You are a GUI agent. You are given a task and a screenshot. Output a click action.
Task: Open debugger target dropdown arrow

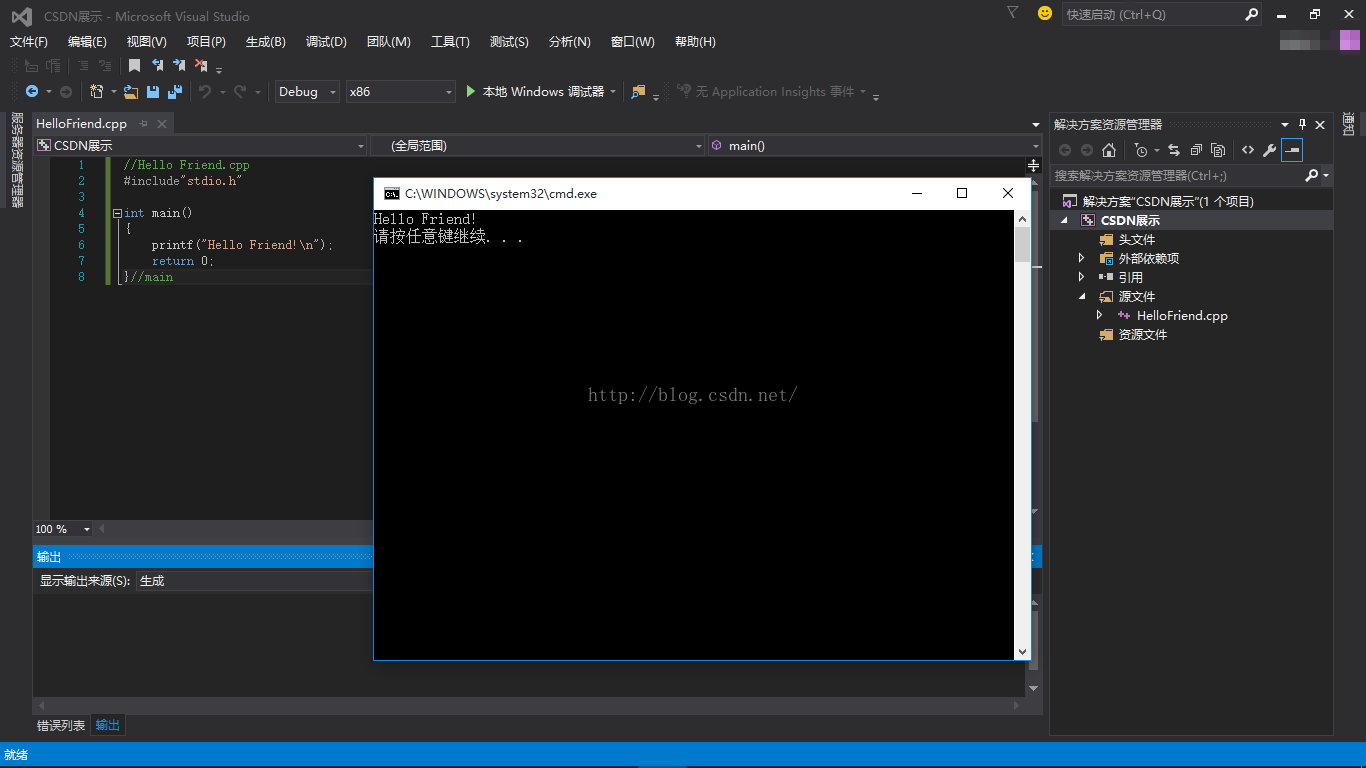pos(613,91)
